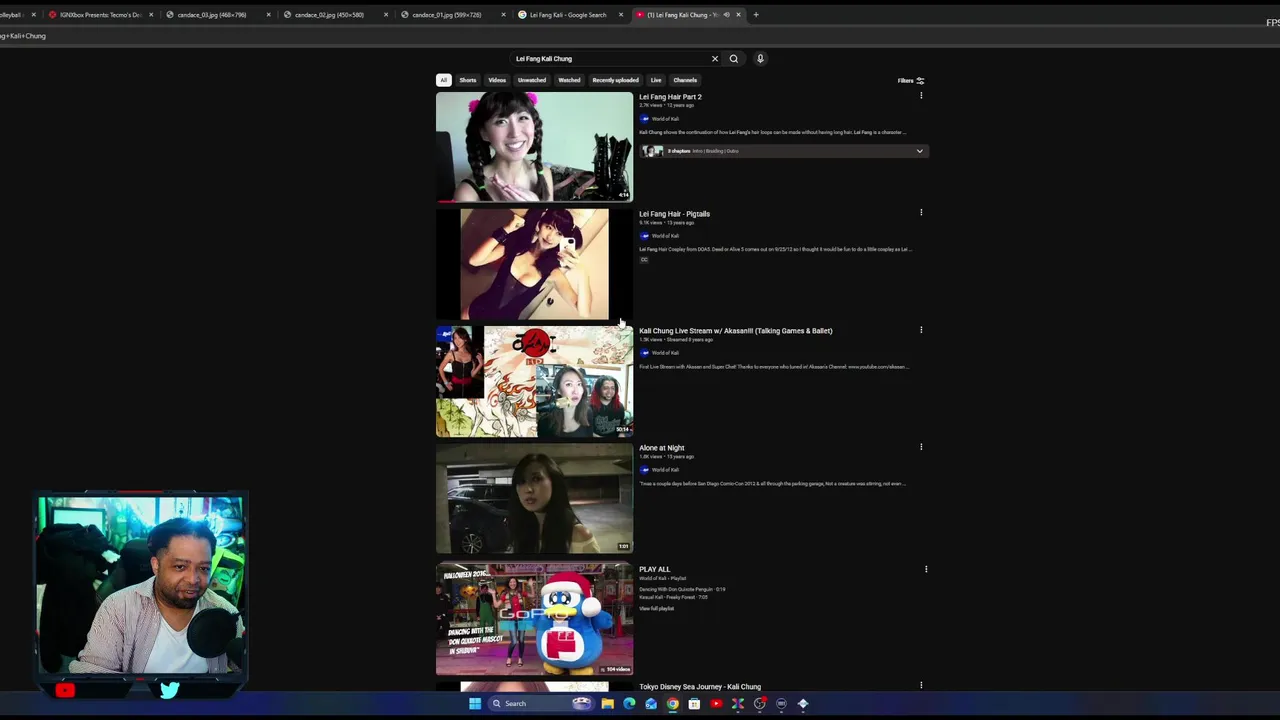Screen dimensions: 1280x720
Task: Launch Microsoft Edge from the taskbar
Action: tap(629, 703)
